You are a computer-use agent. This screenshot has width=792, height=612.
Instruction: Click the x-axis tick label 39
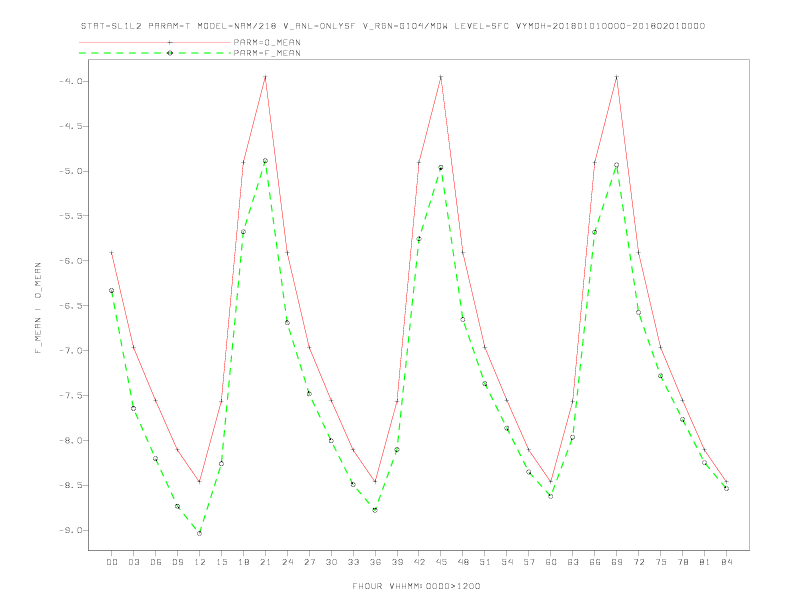(397, 562)
